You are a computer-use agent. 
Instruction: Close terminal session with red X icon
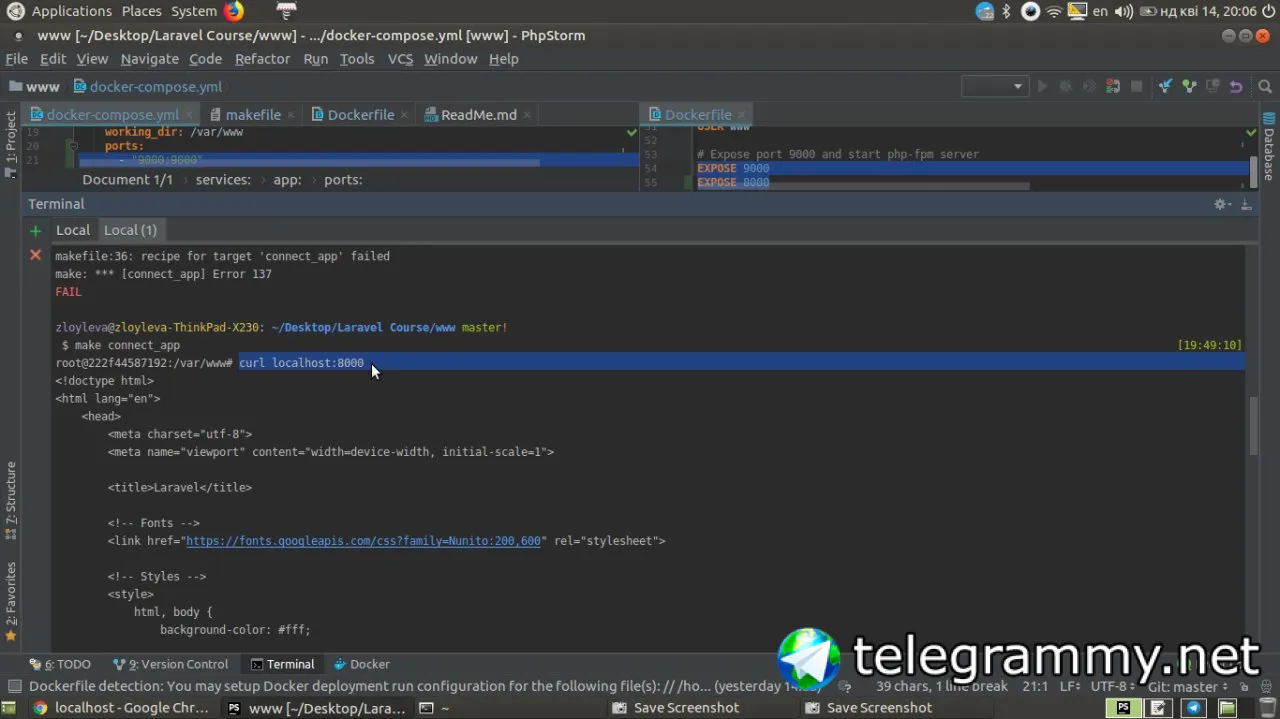[36, 255]
